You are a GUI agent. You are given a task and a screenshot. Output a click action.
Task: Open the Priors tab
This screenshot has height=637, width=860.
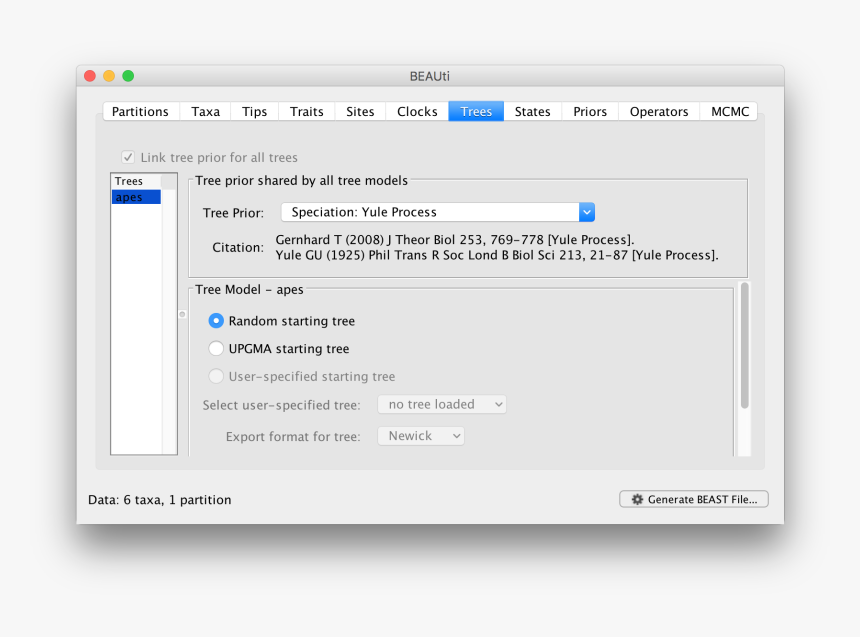589,111
